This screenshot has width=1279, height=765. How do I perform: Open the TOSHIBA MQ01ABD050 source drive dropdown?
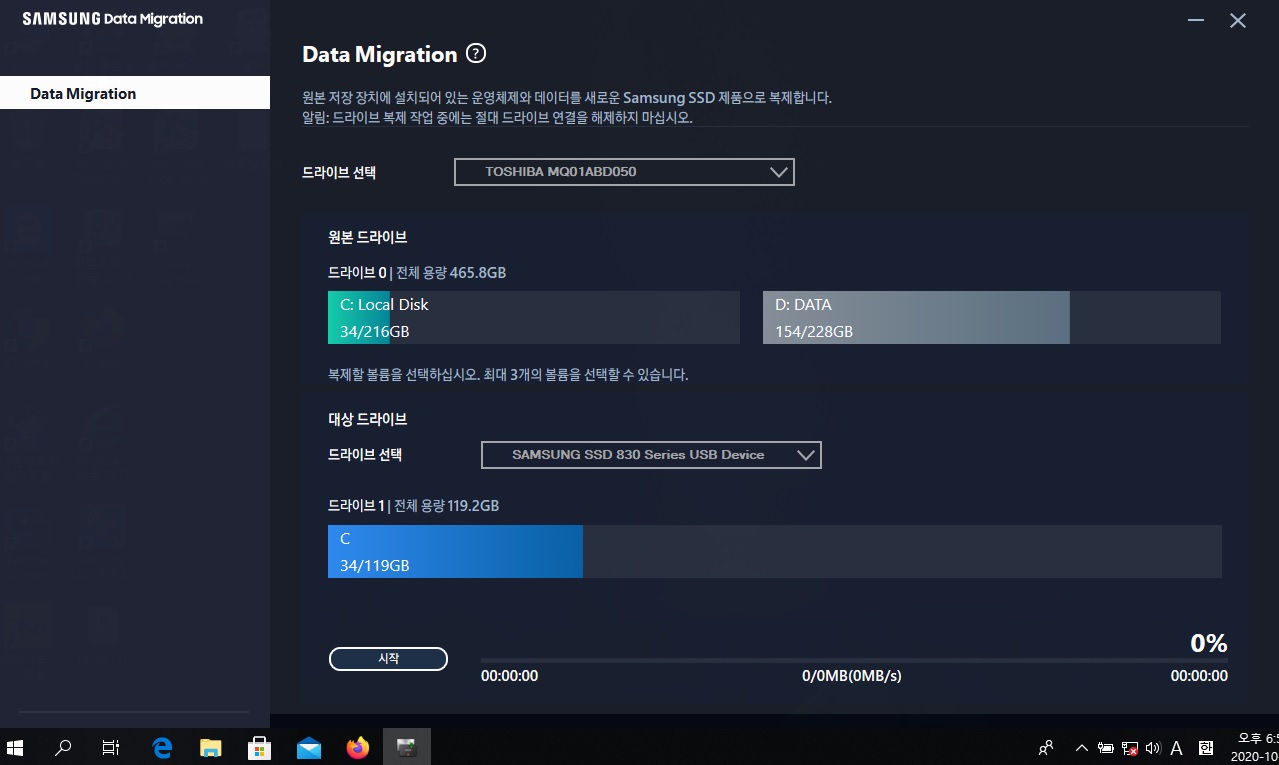624,172
